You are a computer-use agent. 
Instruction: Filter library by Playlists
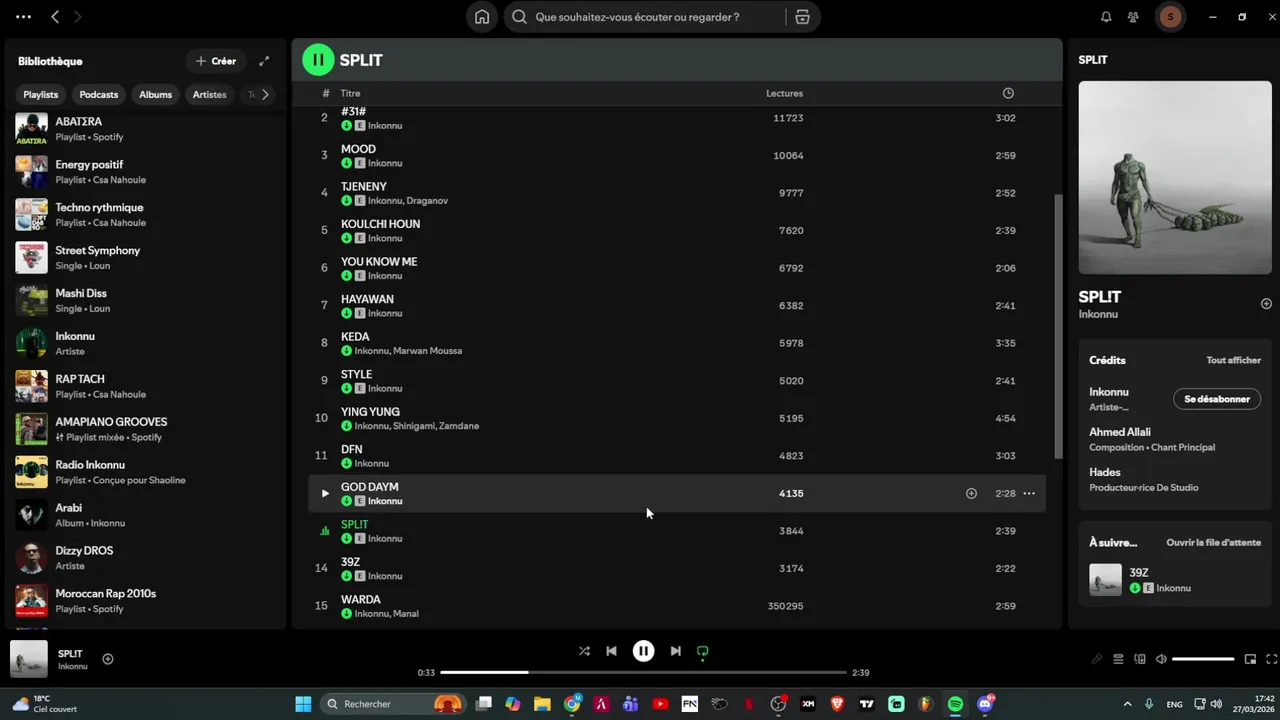41,95
